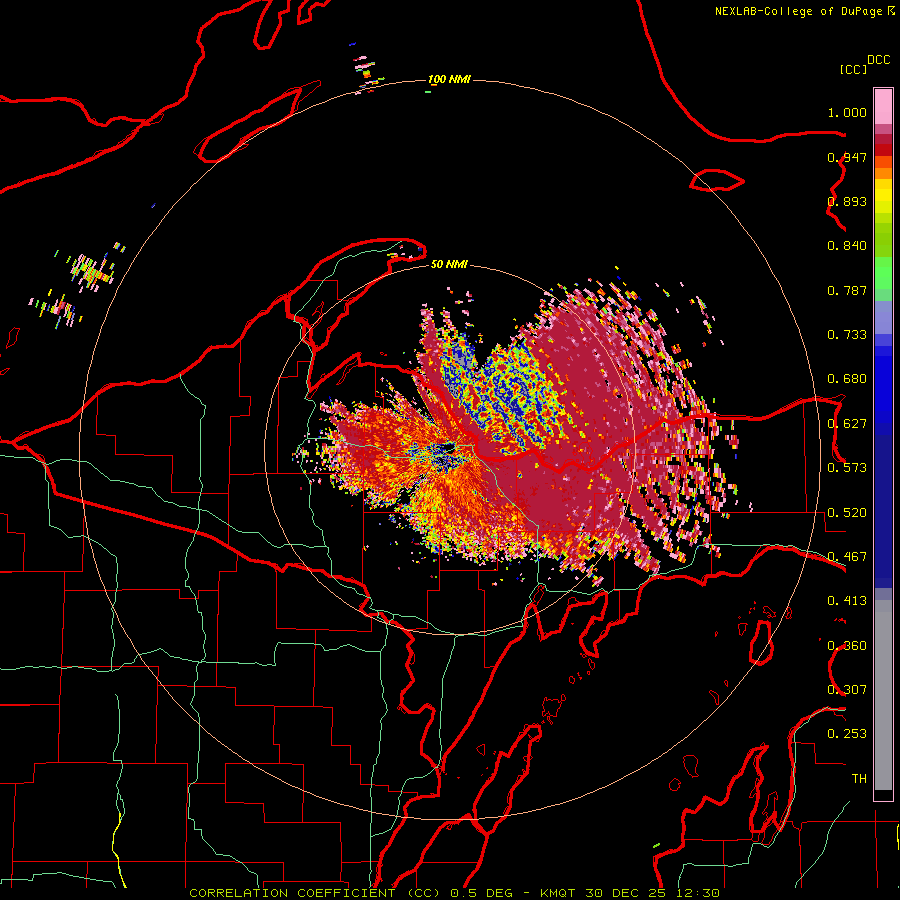The image size is (900, 900).
Task: Click the 50 NMI range ring label
Action: coord(449,264)
